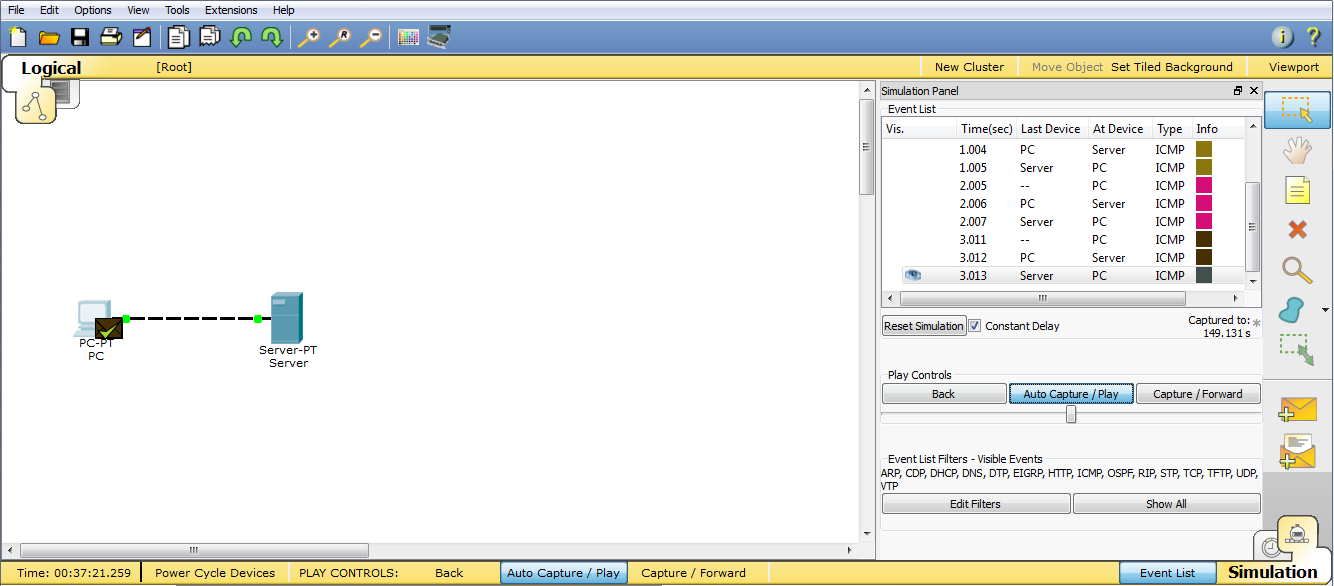This screenshot has height=586, width=1334.
Task: Open the Extensions menu
Action: coord(231,10)
